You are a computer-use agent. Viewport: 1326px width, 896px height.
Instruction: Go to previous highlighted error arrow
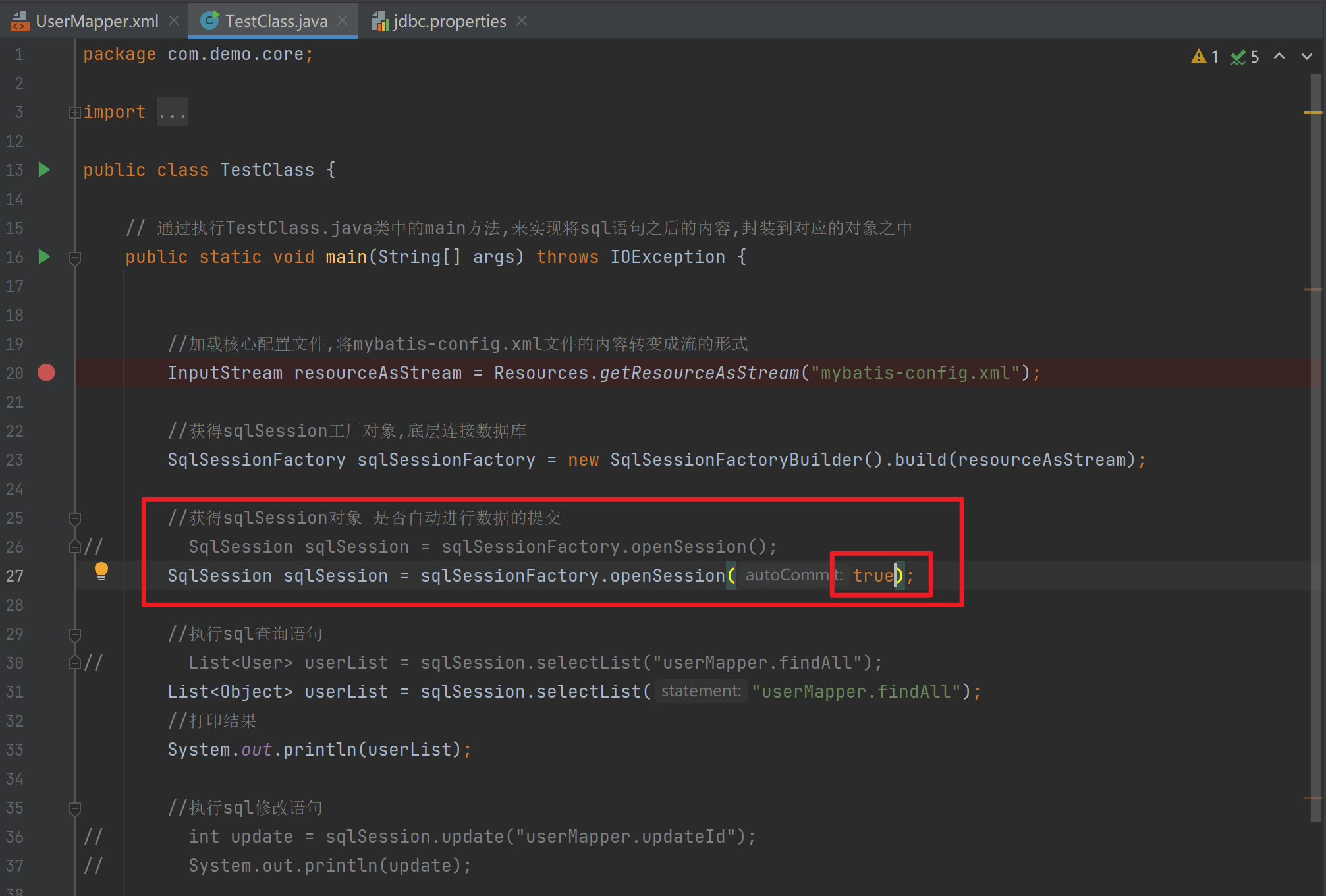pos(1279,57)
